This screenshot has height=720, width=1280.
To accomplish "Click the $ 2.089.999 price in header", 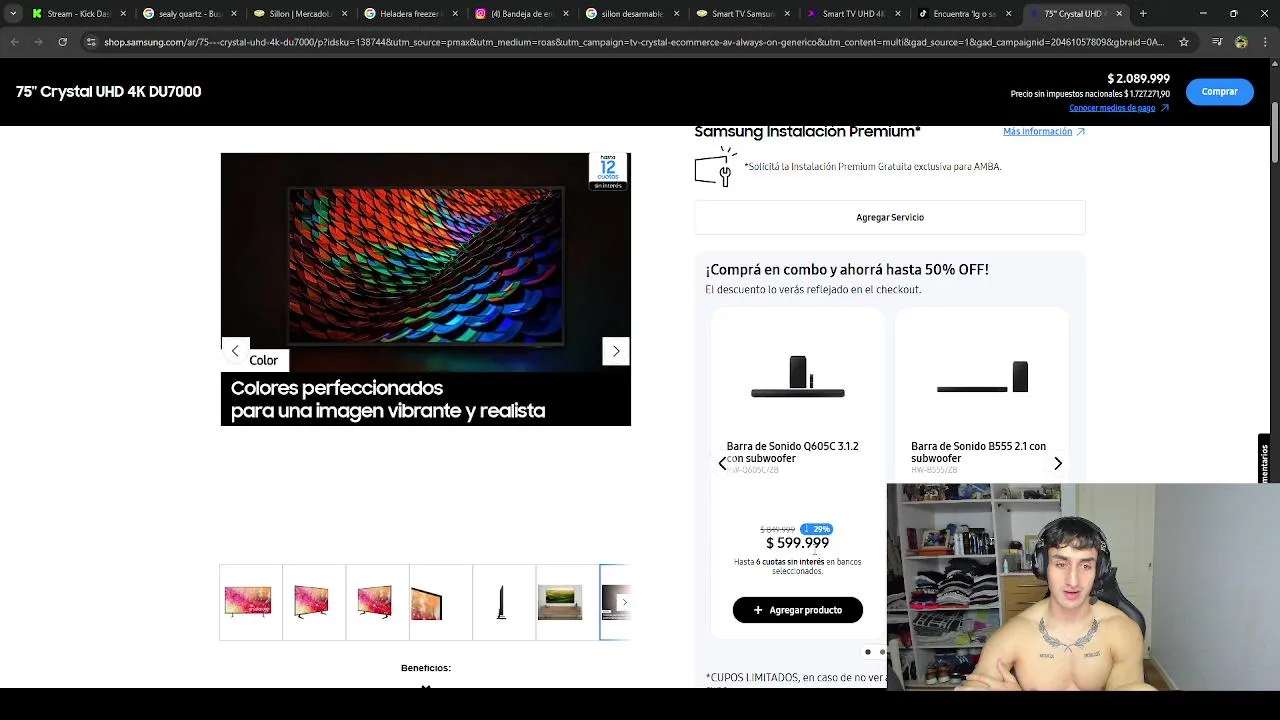I will coord(1138,79).
